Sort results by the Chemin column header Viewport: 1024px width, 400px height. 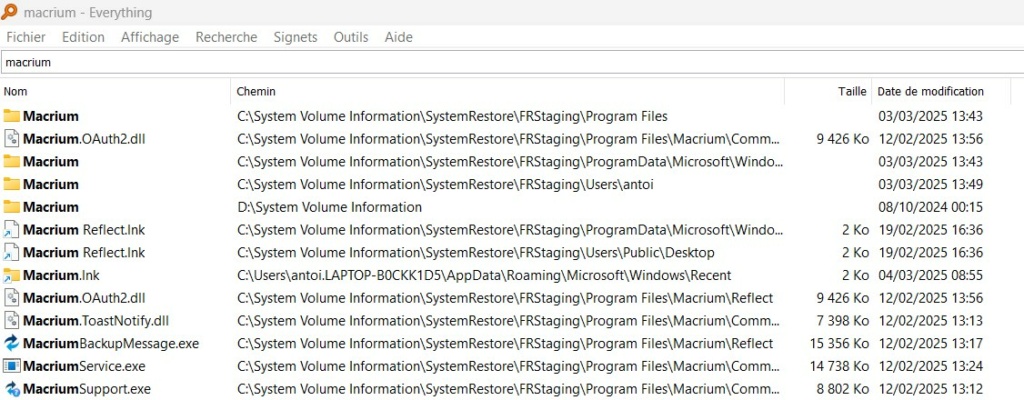[x=508, y=92]
